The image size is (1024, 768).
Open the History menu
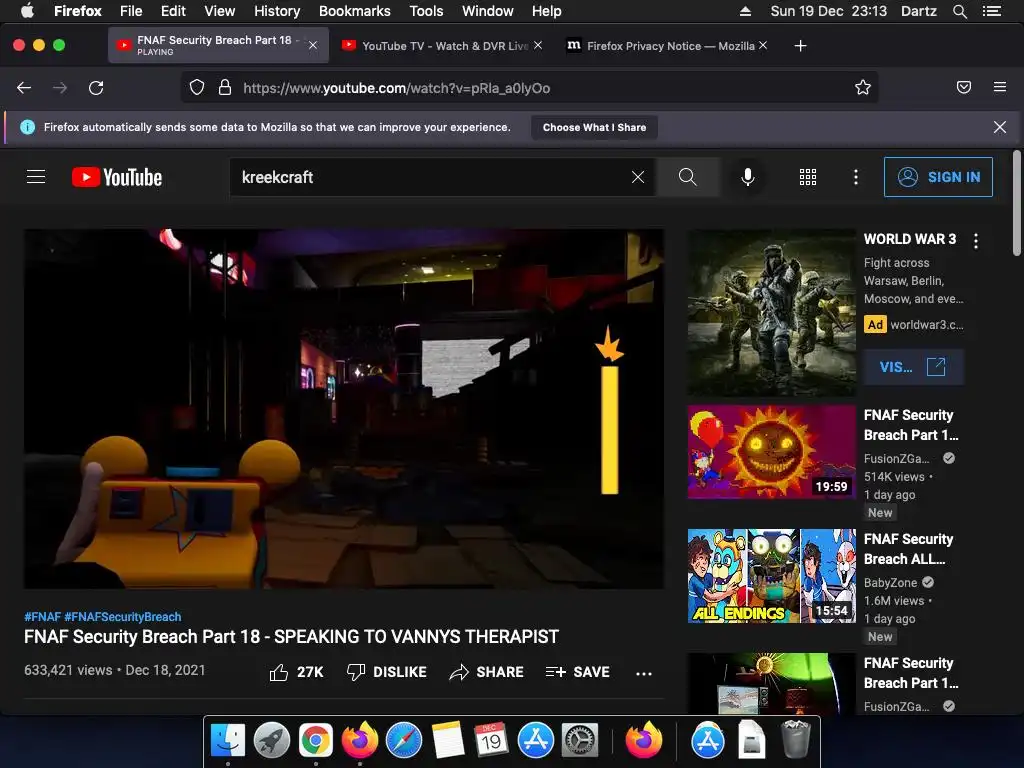pos(277,11)
